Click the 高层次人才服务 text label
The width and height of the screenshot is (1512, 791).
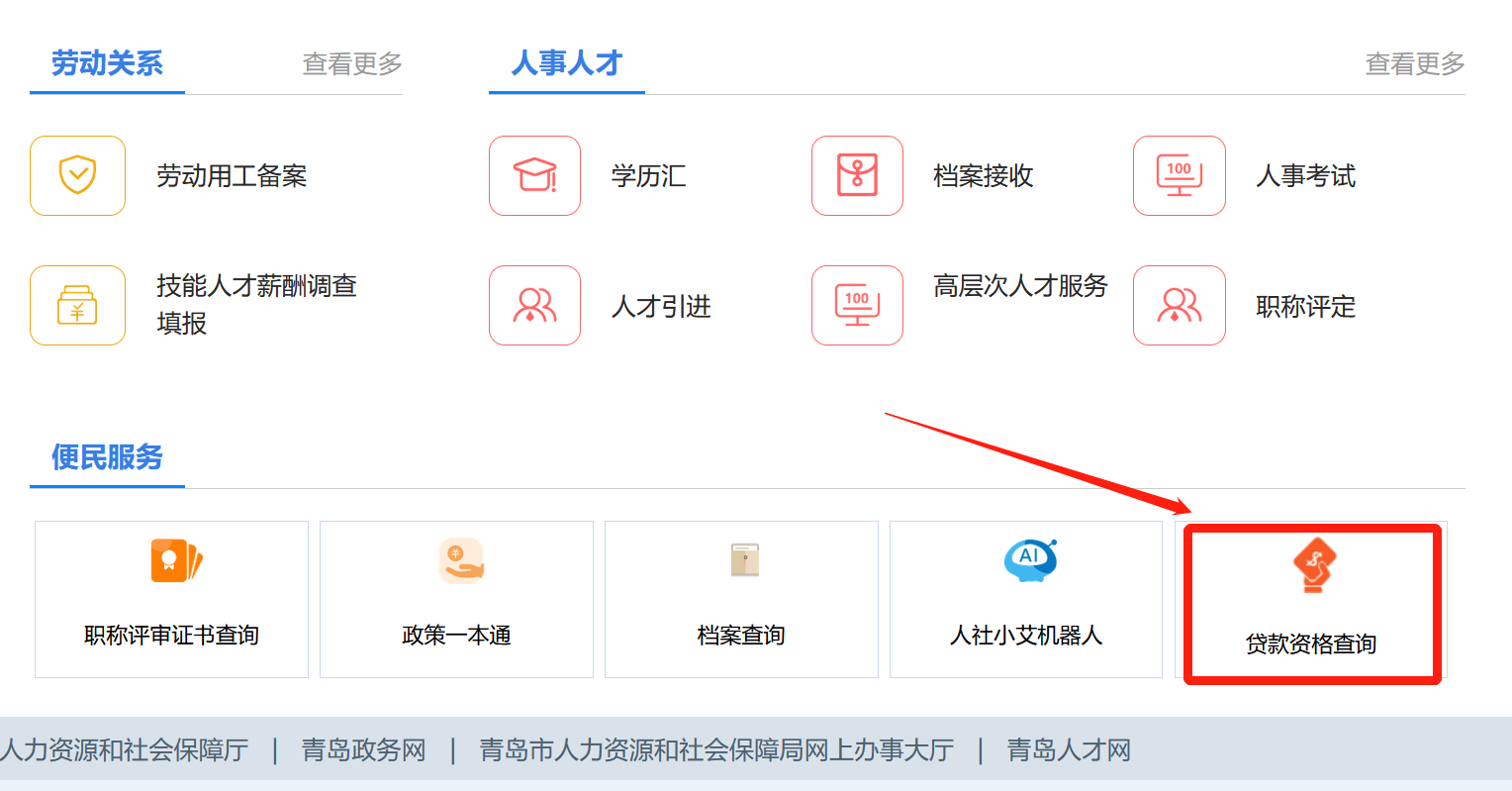coord(1020,286)
